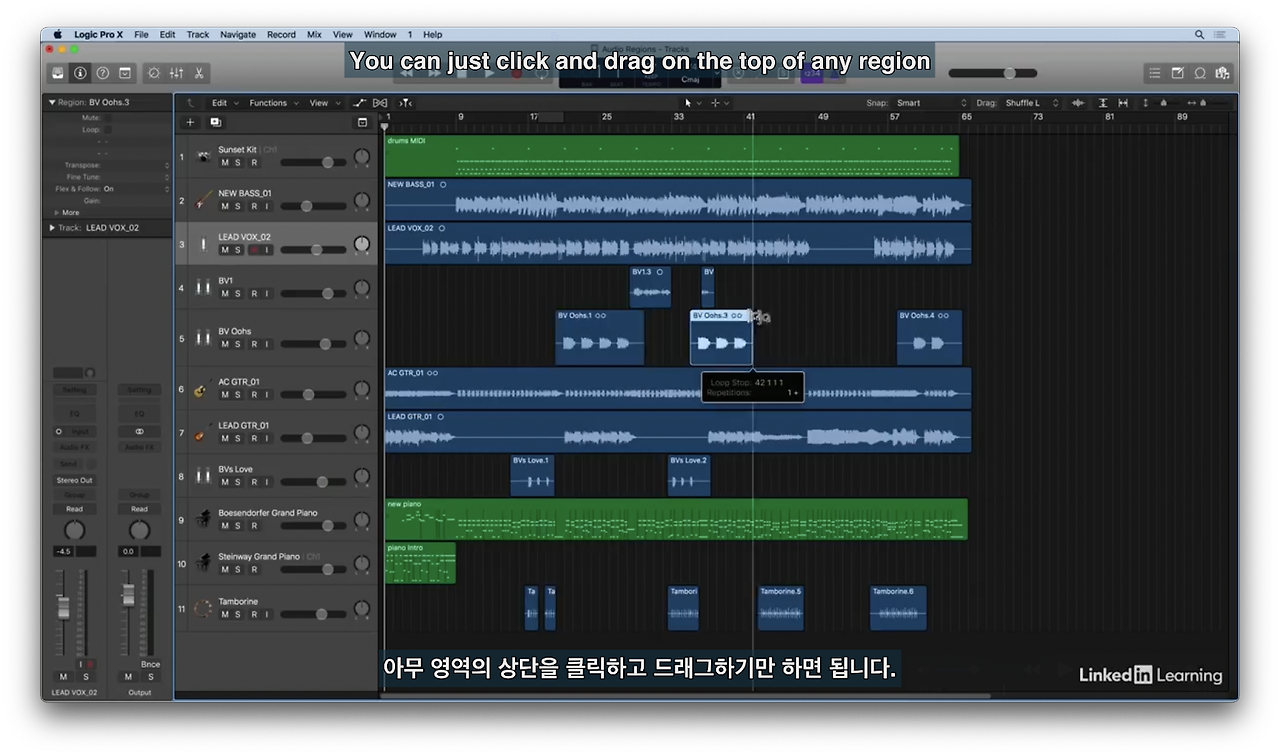The height and width of the screenshot is (756, 1280).
Task: Open the Quick Help question-mark icon
Action: (102, 73)
